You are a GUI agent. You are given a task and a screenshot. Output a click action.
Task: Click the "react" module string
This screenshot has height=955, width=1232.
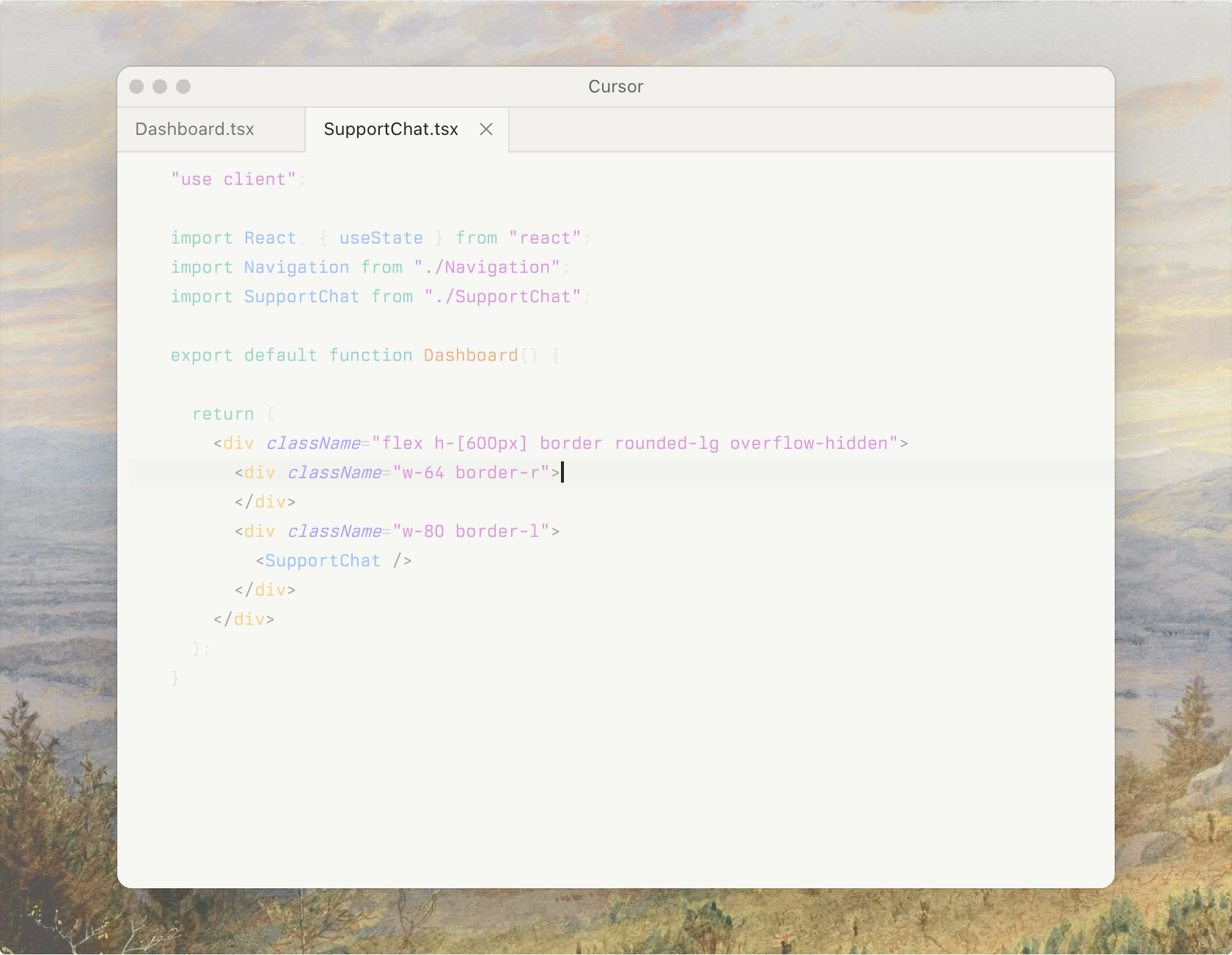click(x=545, y=238)
